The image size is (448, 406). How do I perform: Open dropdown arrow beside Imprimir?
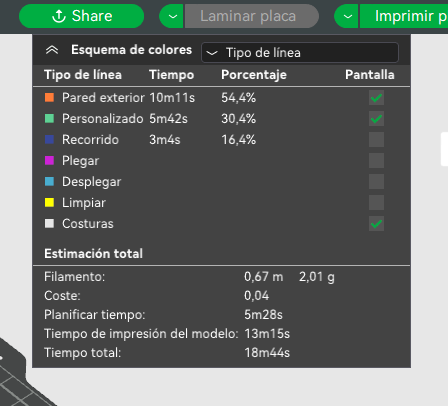[x=347, y=16]
